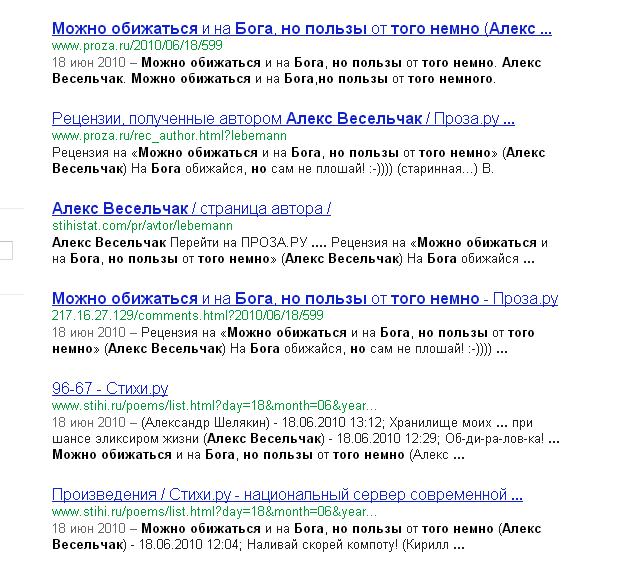The image size is (640, 569).
Task: Click the first result's snippet text dated 18 июн 2010
Action: tap(290, 70)
